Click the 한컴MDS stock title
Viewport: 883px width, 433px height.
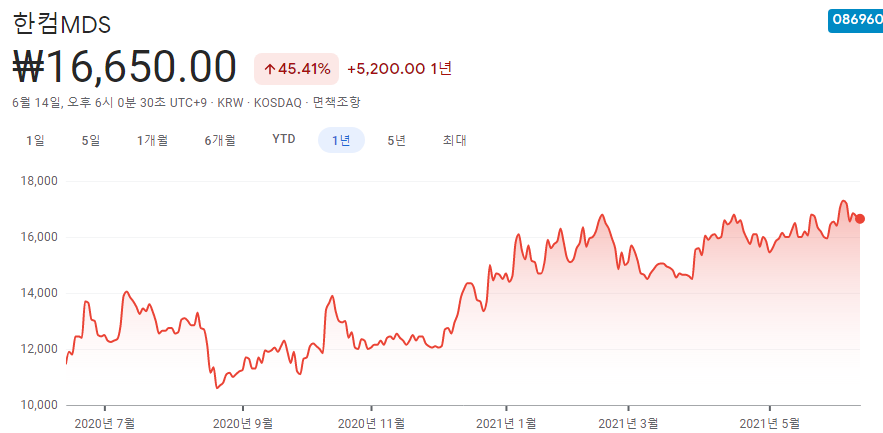62,24
